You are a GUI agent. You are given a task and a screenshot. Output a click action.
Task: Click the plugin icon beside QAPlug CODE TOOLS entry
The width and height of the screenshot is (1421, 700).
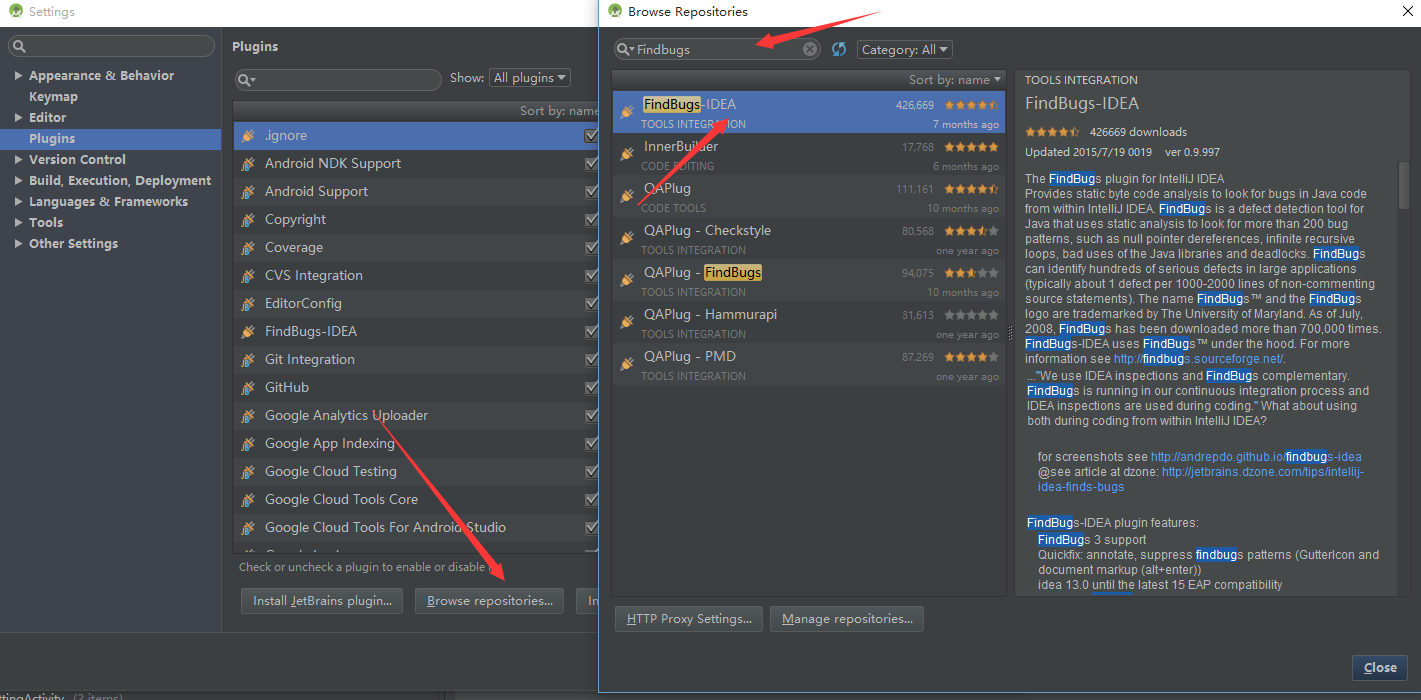click(627, 196)
